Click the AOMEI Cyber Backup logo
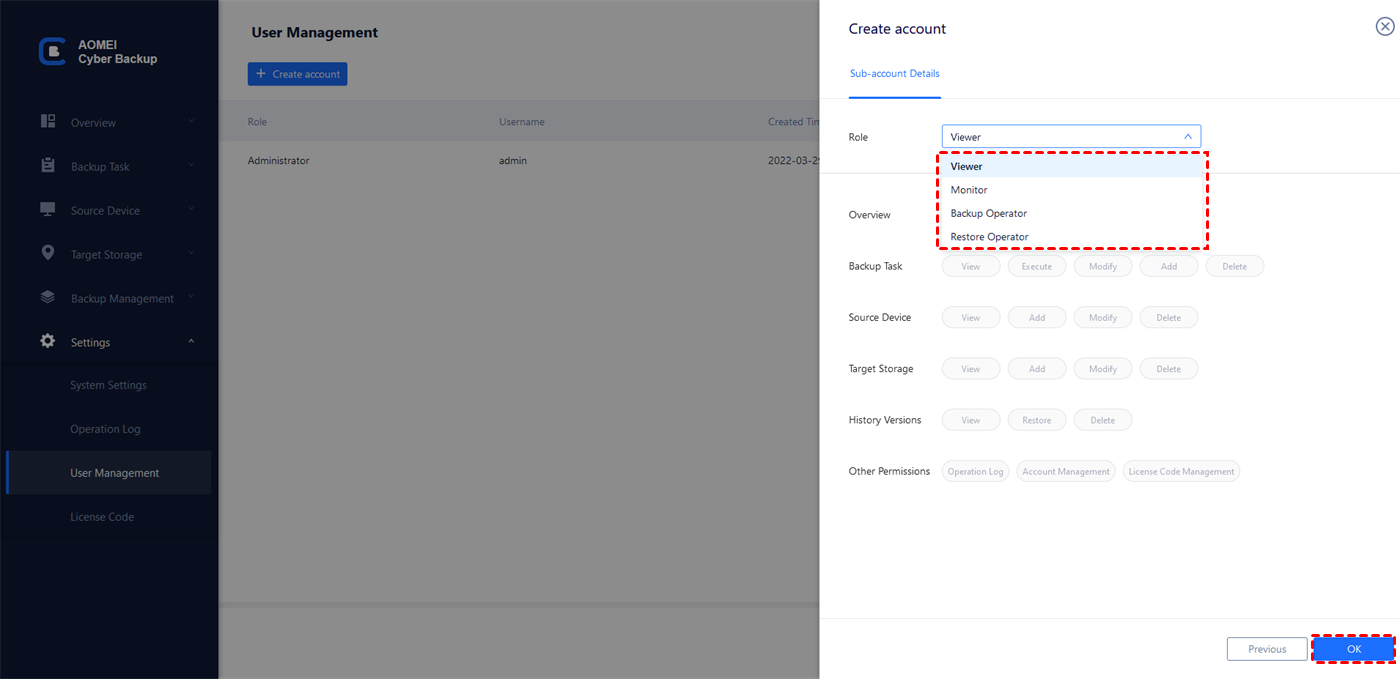Viewport: 1400px width, 679px height. click(x=52, y=52)
